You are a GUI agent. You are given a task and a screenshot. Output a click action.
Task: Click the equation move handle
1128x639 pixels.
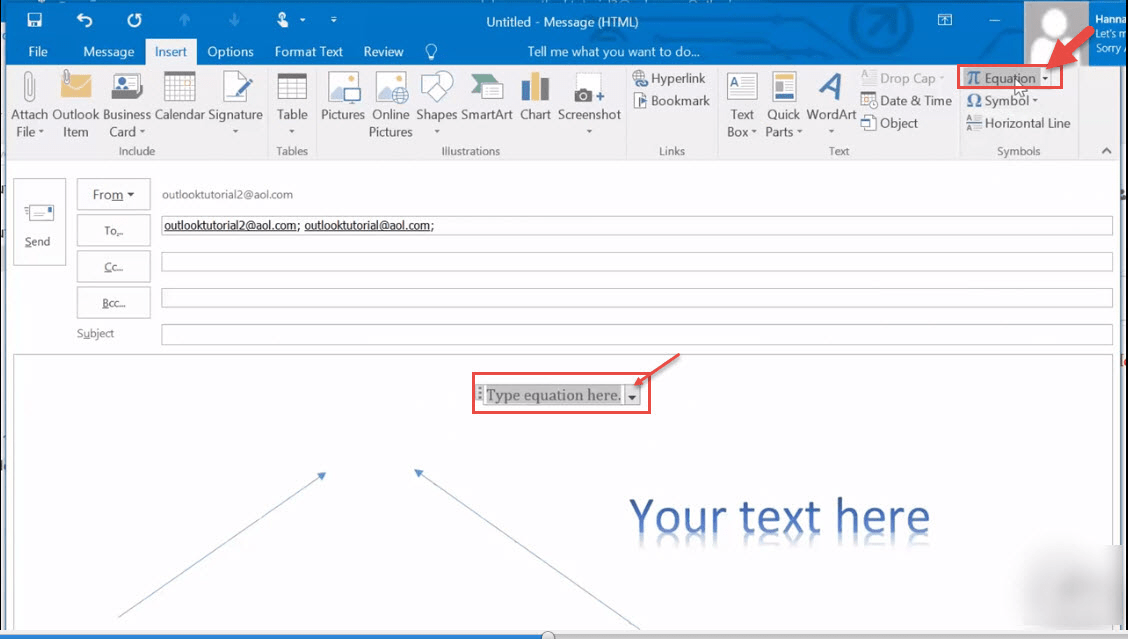[480, 394]
